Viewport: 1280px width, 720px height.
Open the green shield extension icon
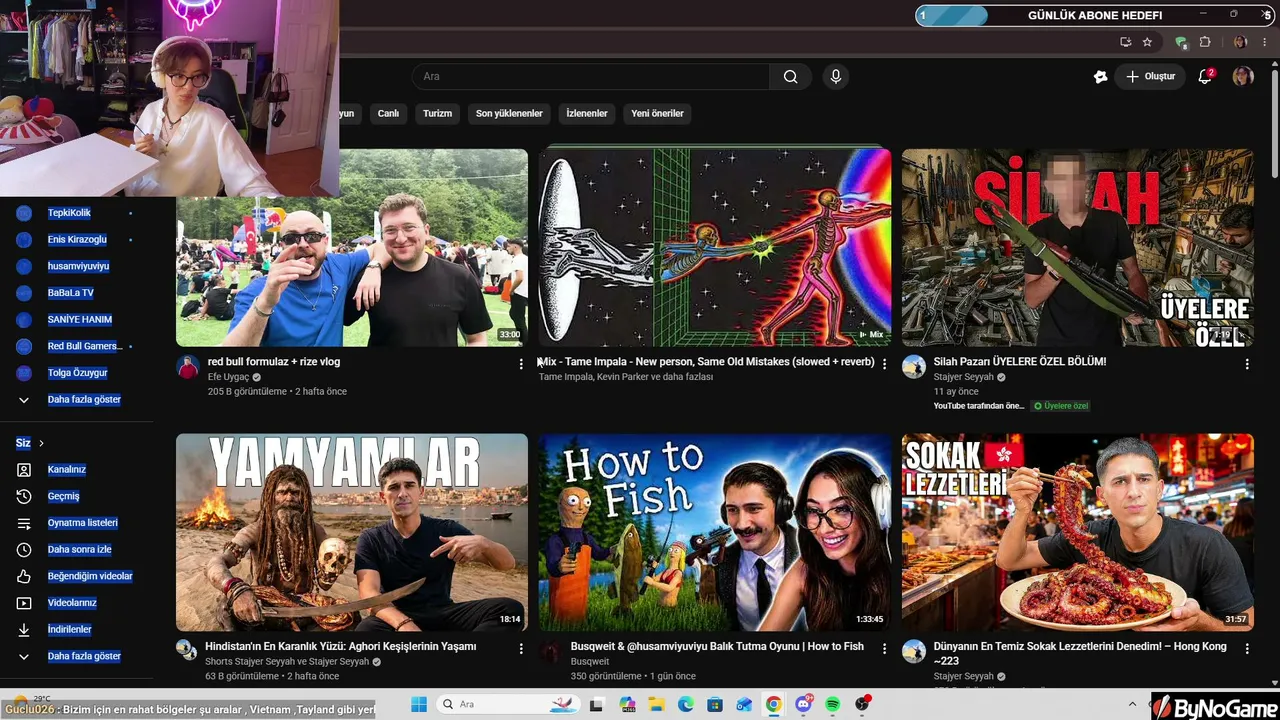(x=1181, y=42)
